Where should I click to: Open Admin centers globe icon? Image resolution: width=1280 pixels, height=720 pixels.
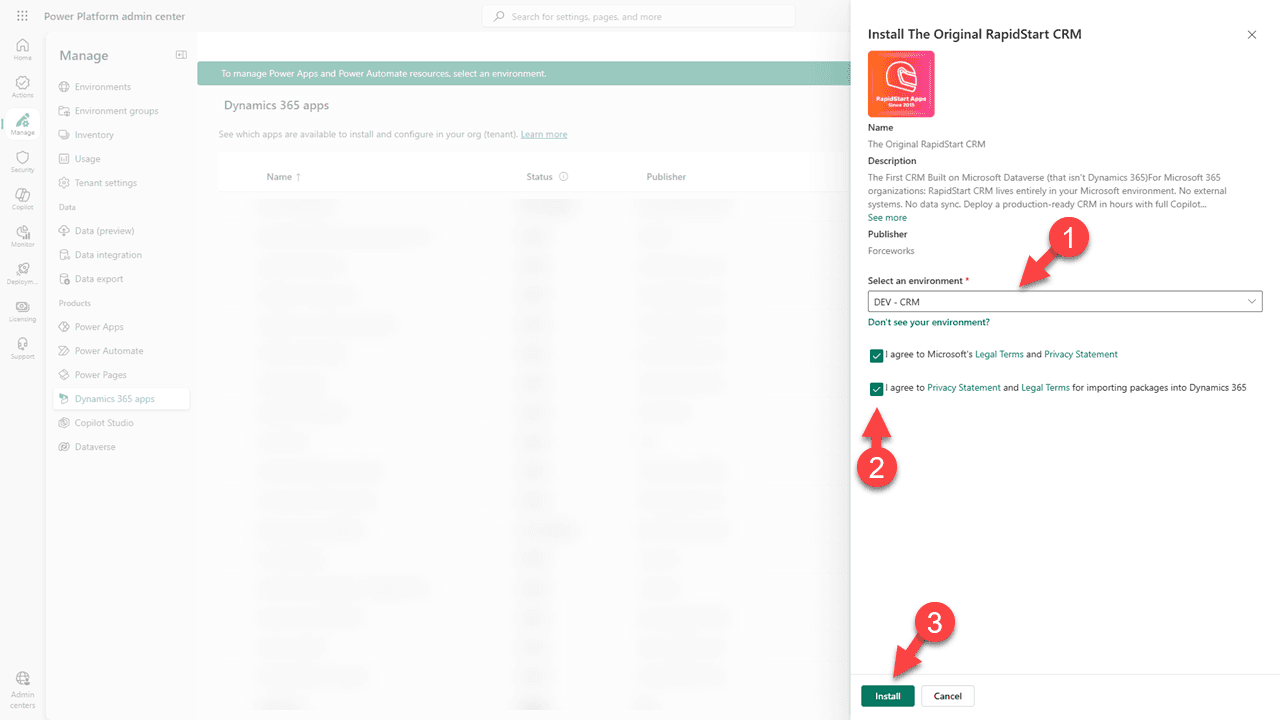[x=22, y=684]
